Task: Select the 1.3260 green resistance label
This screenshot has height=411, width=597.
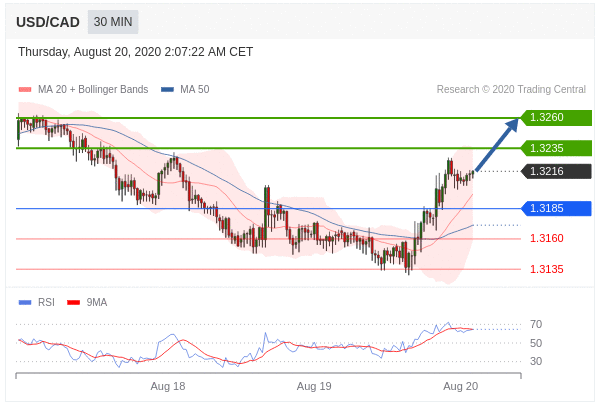Action: [556, 117]
